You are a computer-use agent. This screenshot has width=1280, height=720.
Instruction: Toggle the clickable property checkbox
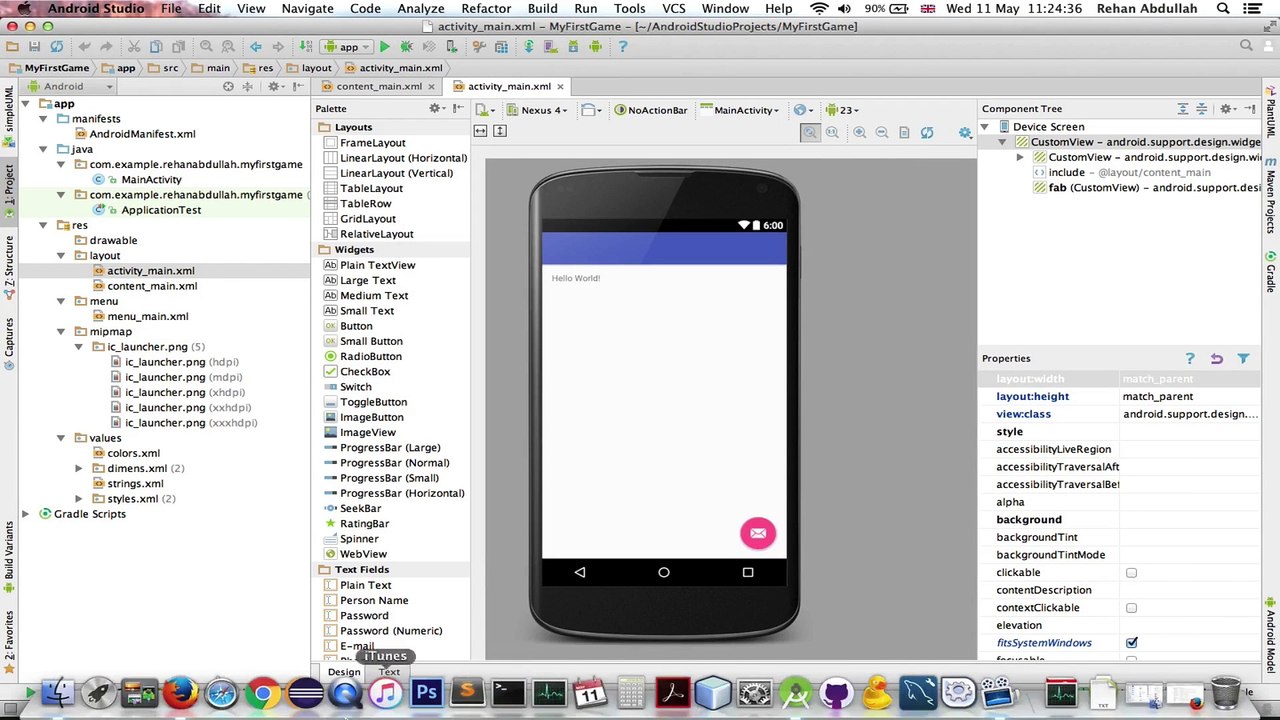1131,573
